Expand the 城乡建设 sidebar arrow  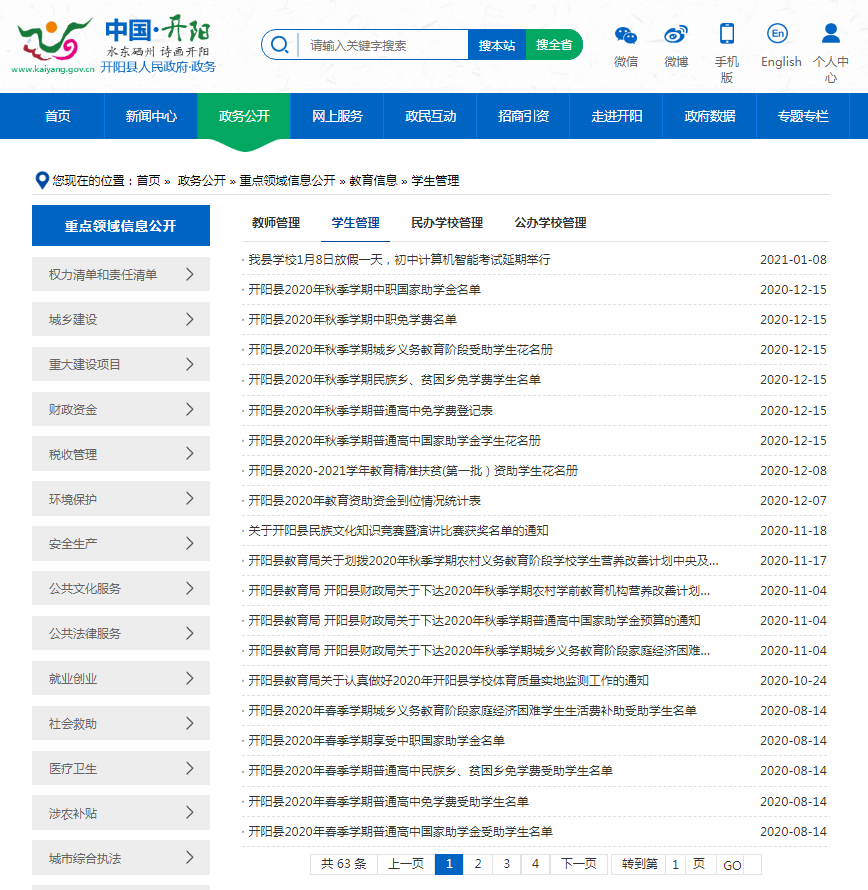point(189,319)
